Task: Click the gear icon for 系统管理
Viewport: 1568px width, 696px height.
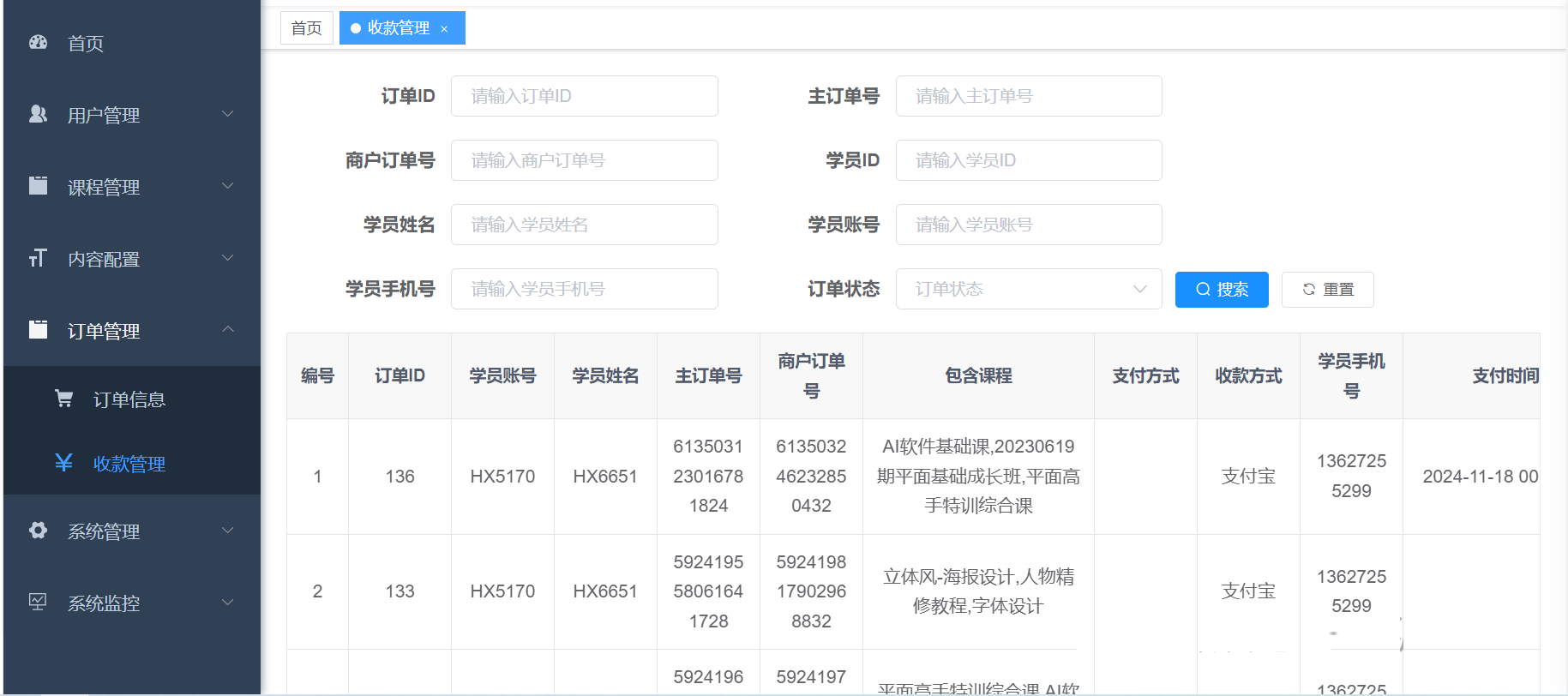Action: click(x=38, y=531)
